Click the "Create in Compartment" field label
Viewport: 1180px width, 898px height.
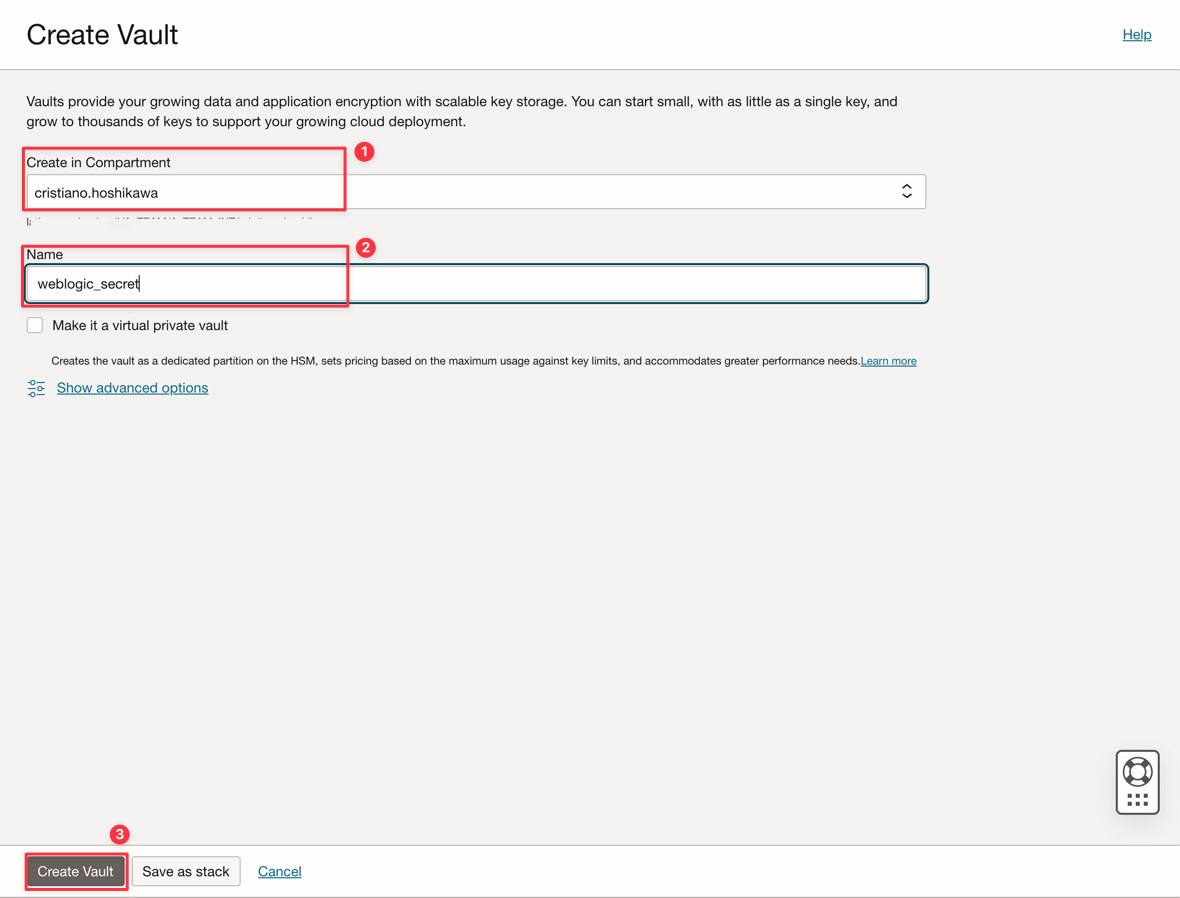[98, 162]
